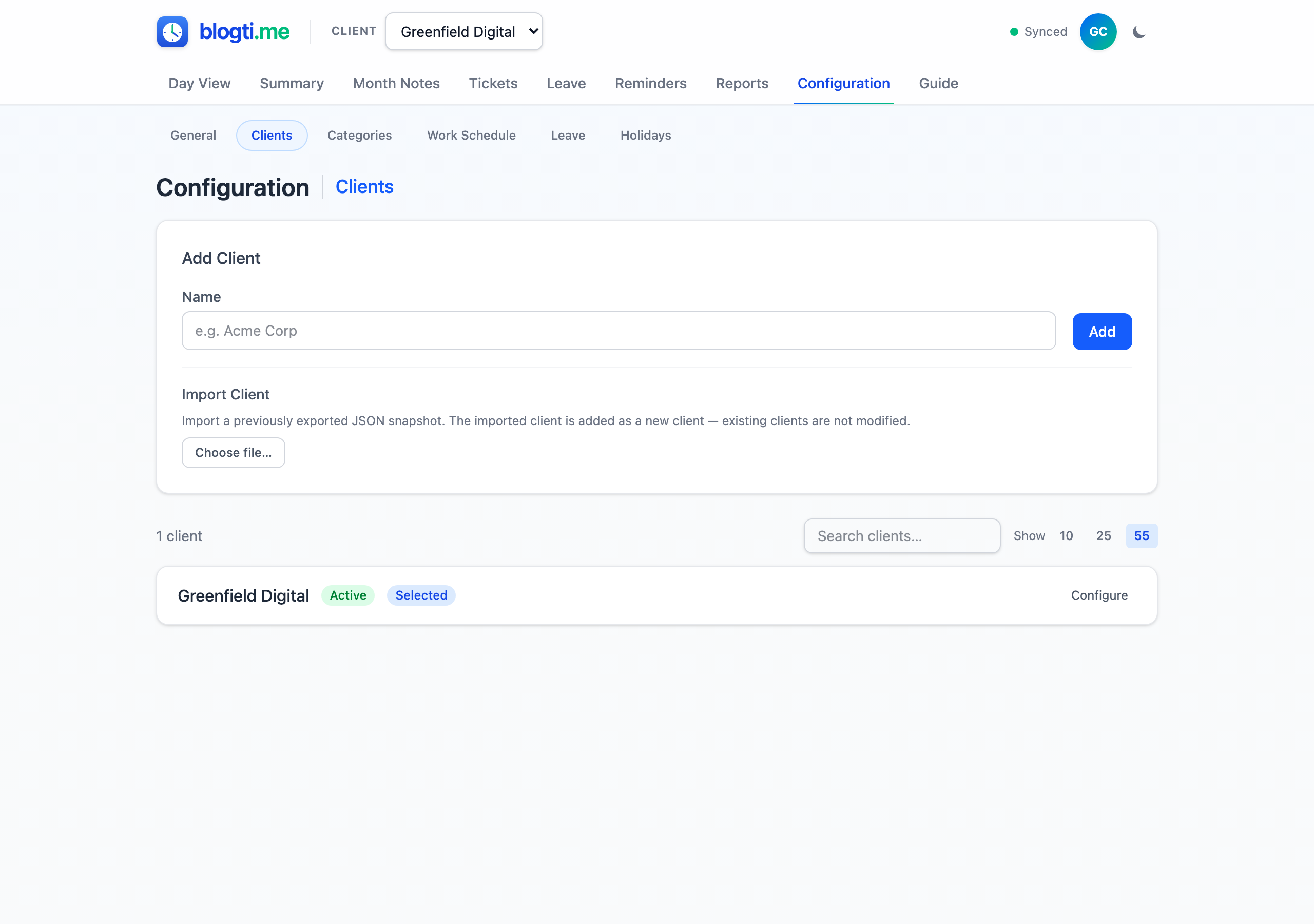1314x924 pixels.
Task: Show 25 clients per page
Action: point(1104,536)
